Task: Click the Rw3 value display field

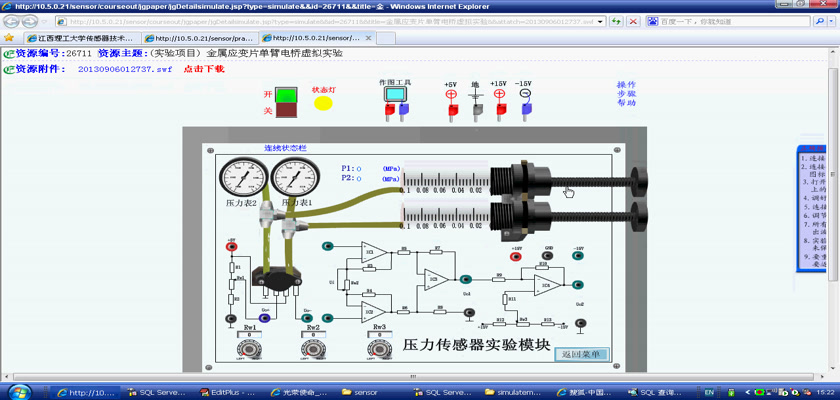Action: [380, 335]
